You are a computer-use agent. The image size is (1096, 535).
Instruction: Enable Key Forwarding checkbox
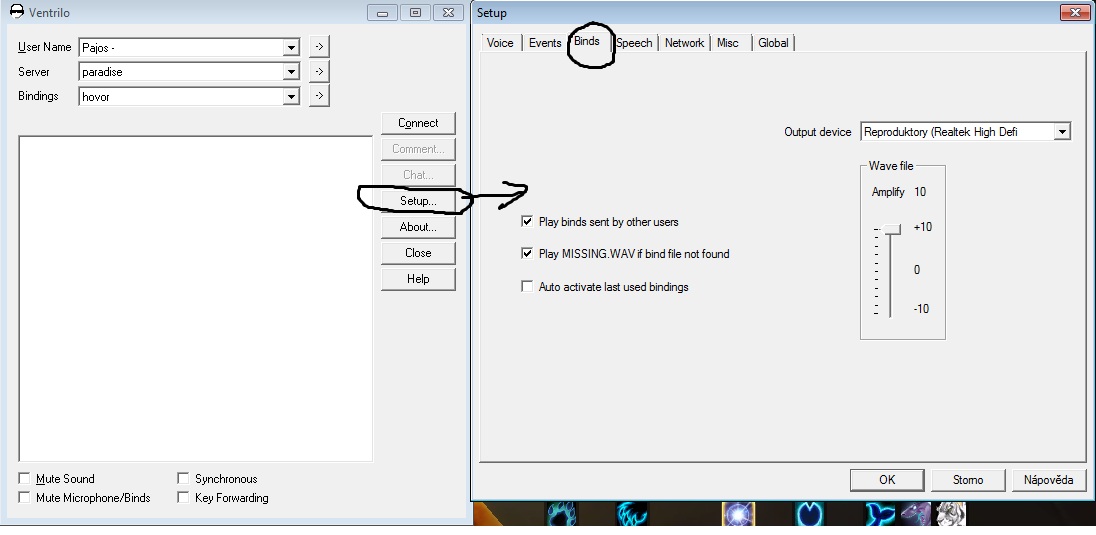pos(183,497)
